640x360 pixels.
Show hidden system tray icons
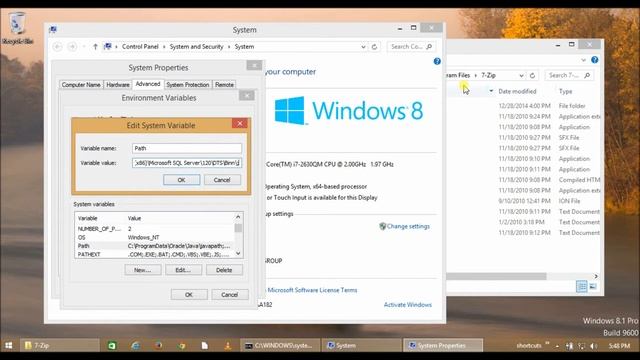pos(558,346)
